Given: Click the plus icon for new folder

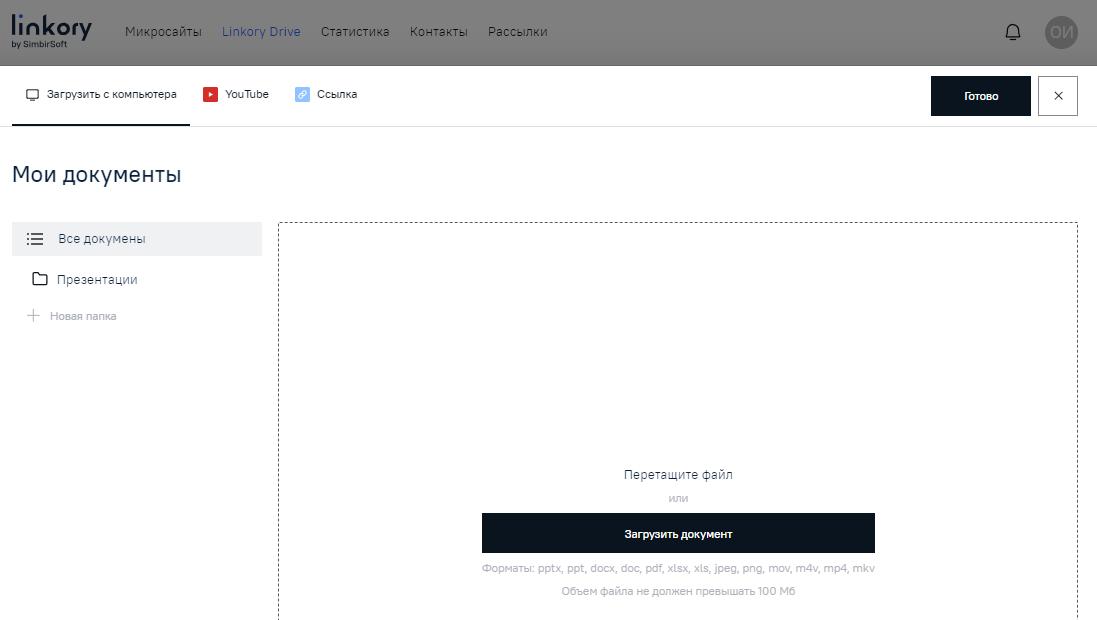Looking at the screenshot, I should click(x=33, y=316).
